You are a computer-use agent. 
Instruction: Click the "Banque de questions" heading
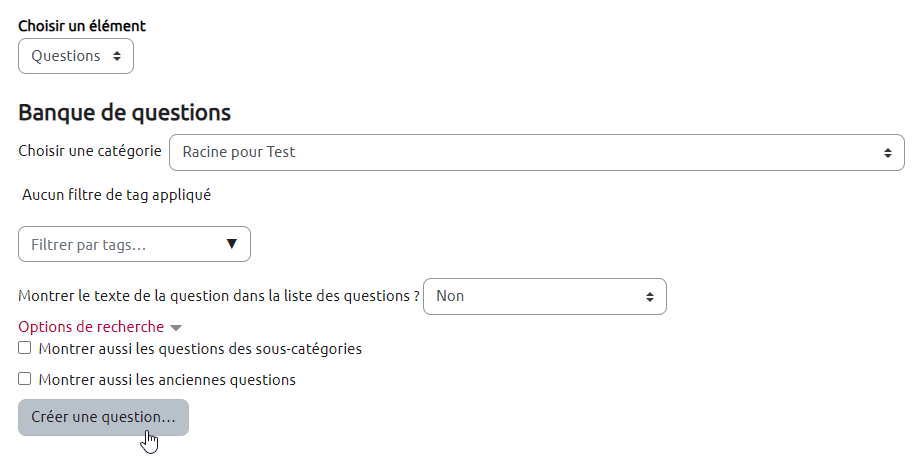point(124,112)
